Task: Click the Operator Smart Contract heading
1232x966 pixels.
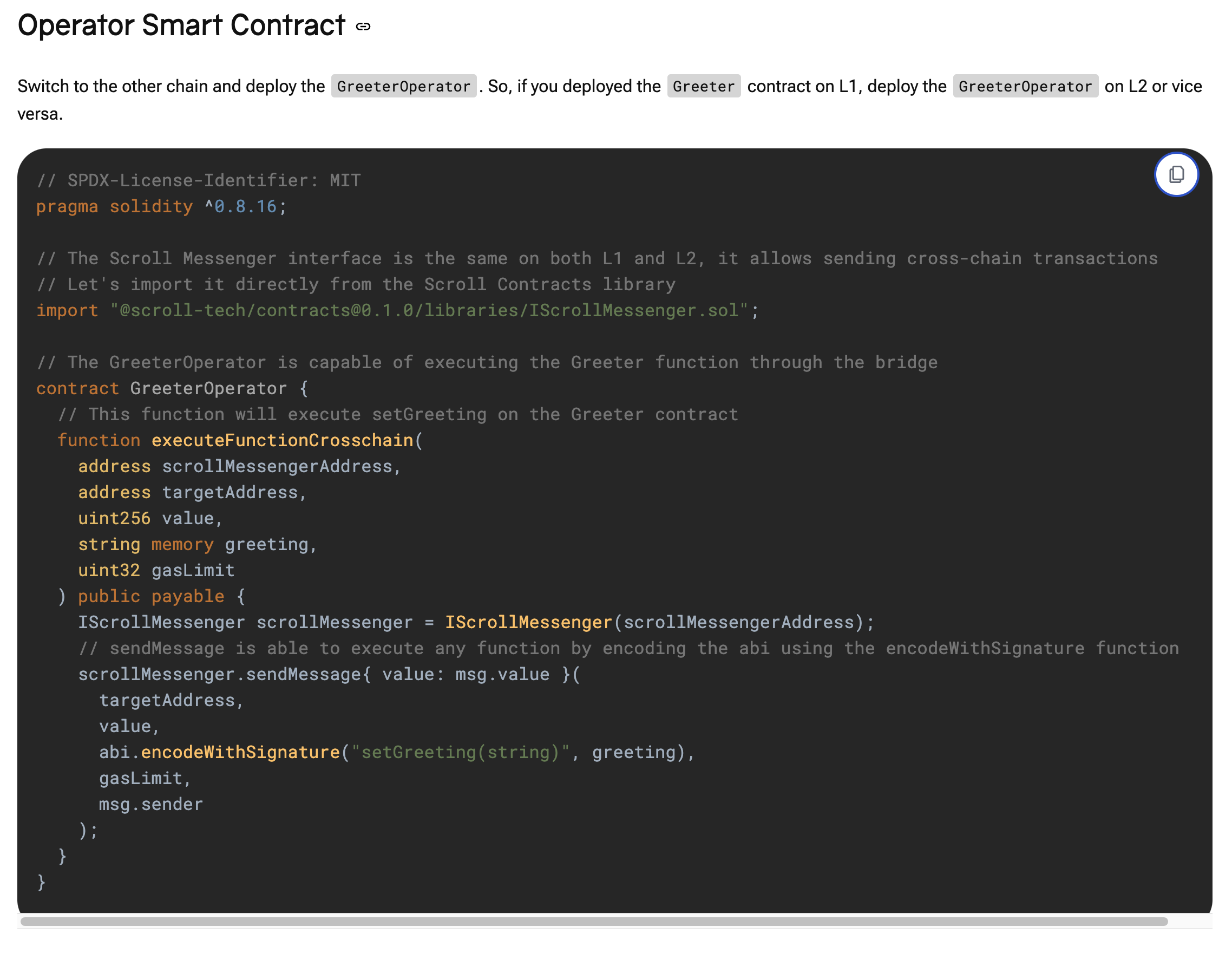Action: point(181,25)
